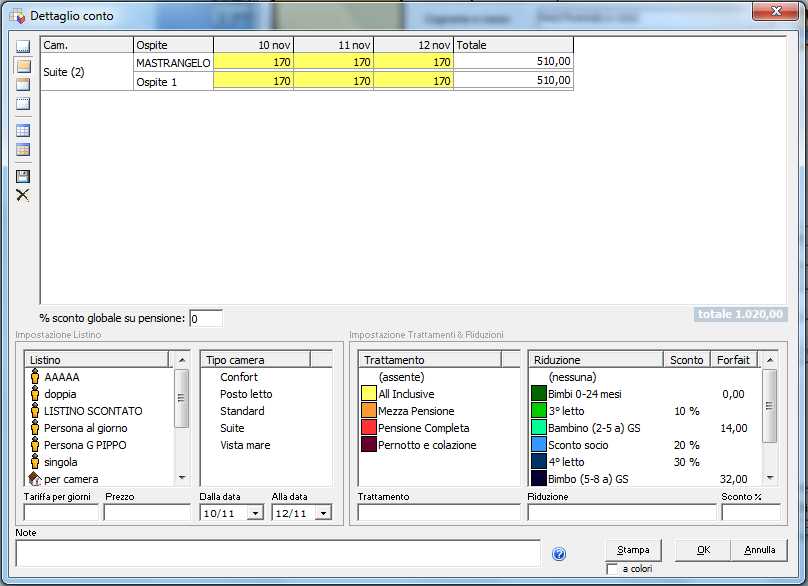Click the Riduzione input field
The height and width of the screenshot is (586, 808).
coord(622,513)
